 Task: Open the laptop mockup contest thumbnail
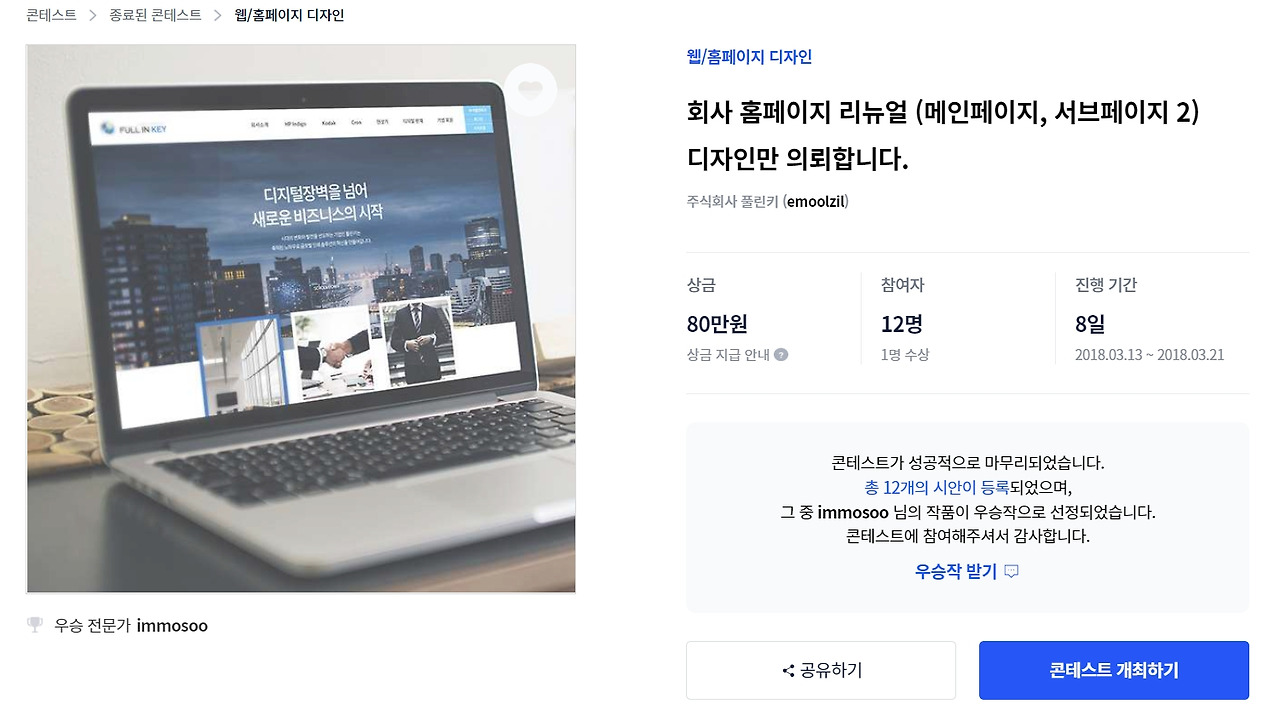point(301,319)
